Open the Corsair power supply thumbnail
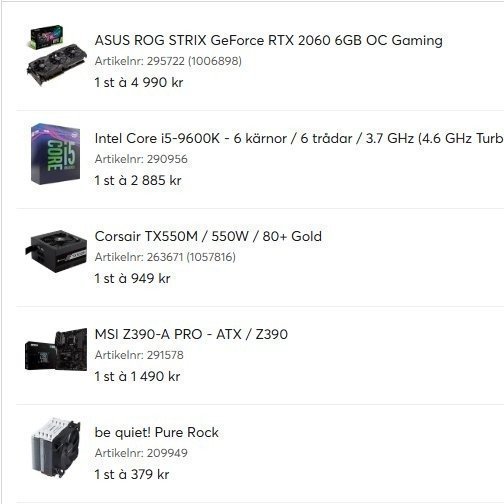Screen dimensions: 504x504 (56, 251)
